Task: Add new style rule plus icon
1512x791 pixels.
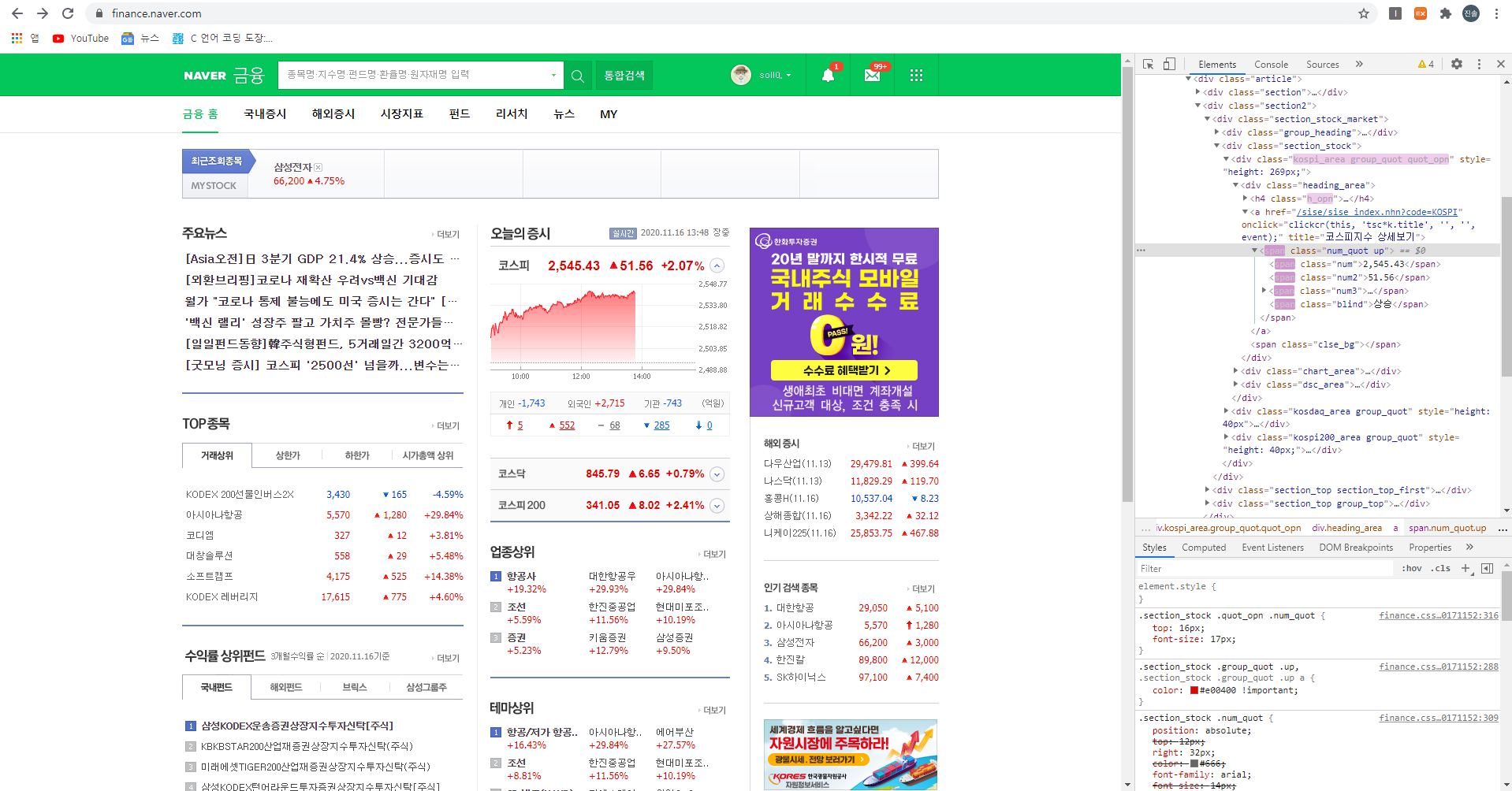Action: pos(1465,568)
